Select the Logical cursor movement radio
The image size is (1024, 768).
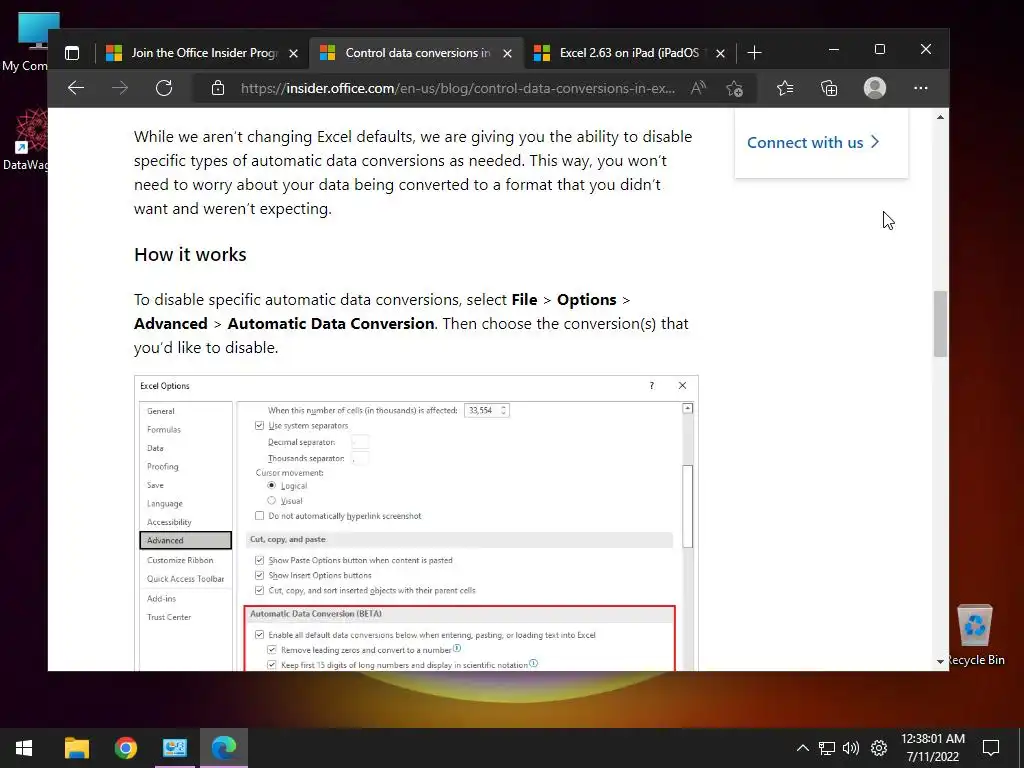pyautogui.click(x=272, y=485)
